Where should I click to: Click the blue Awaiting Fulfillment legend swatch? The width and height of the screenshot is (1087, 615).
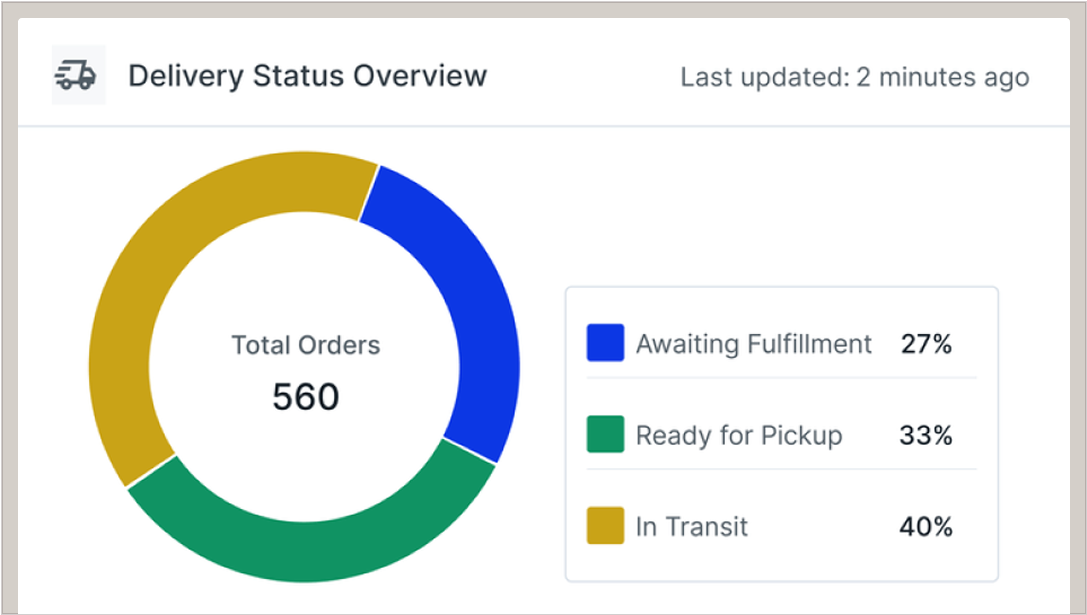click(605, 343)
